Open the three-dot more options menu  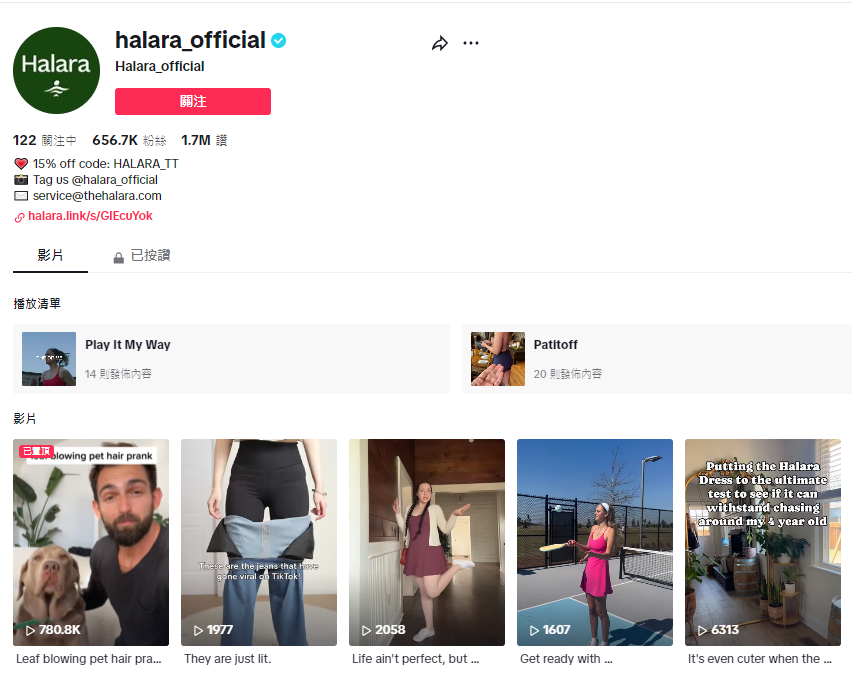[x=471, y=43]
